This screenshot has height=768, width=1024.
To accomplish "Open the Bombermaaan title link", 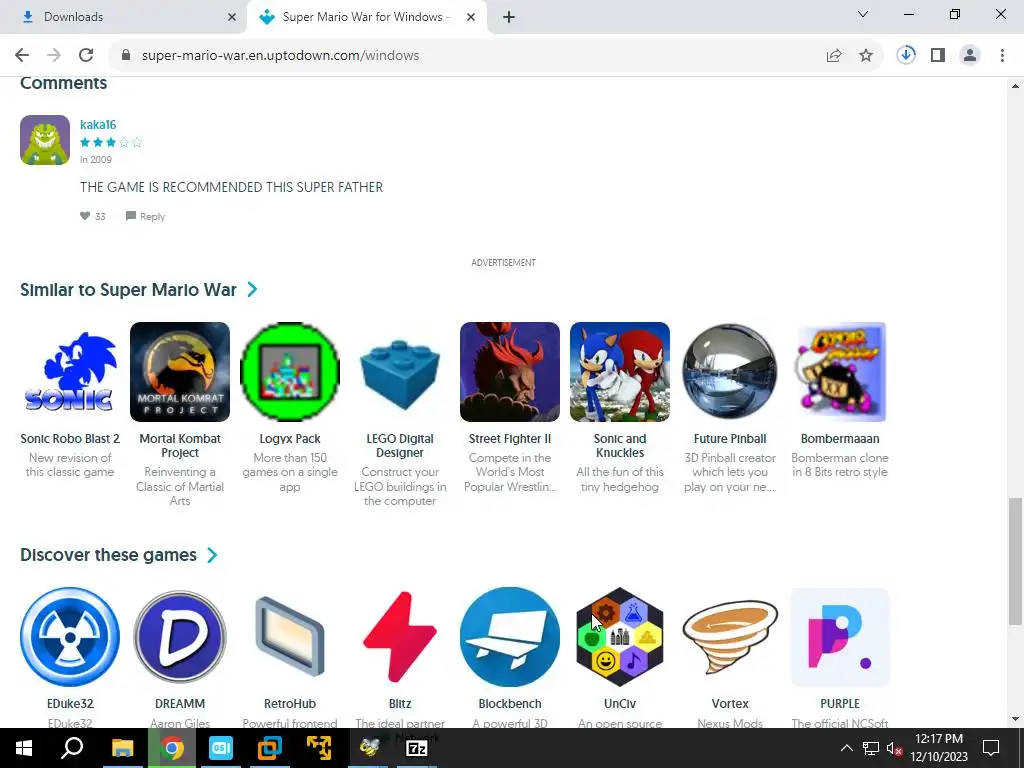I will click(840, 439).
